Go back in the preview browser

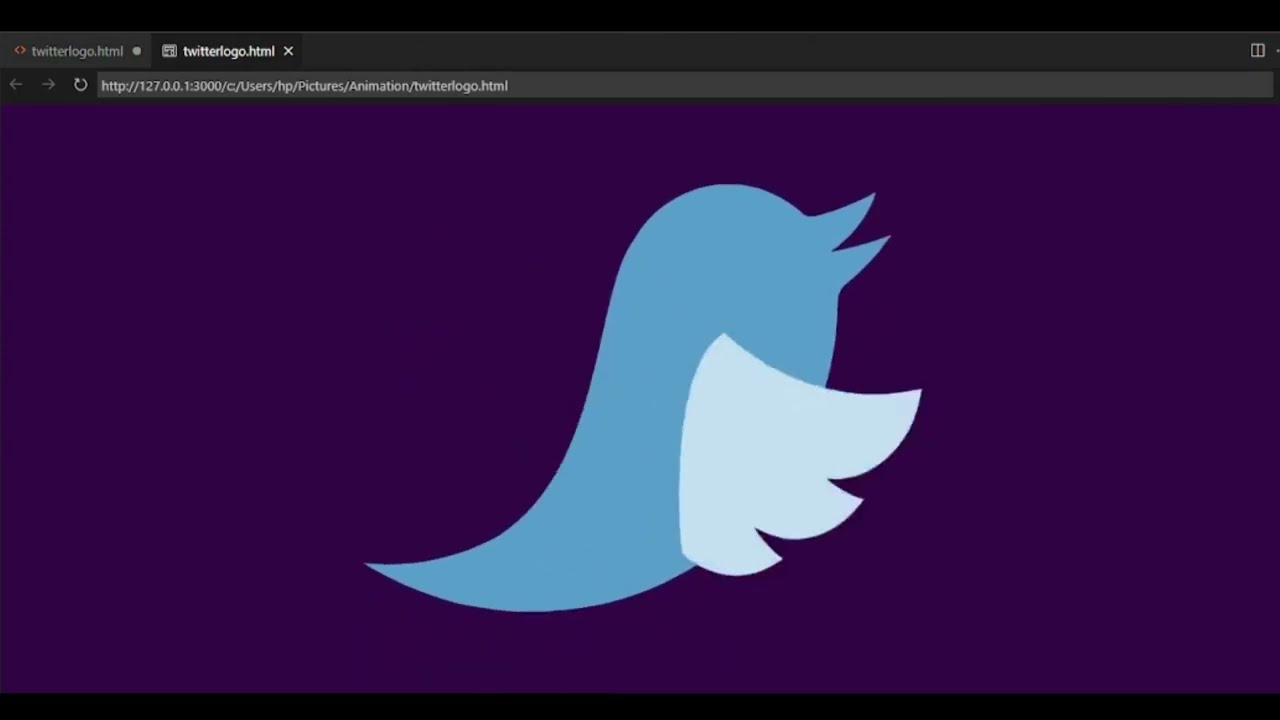click(16, 85)
